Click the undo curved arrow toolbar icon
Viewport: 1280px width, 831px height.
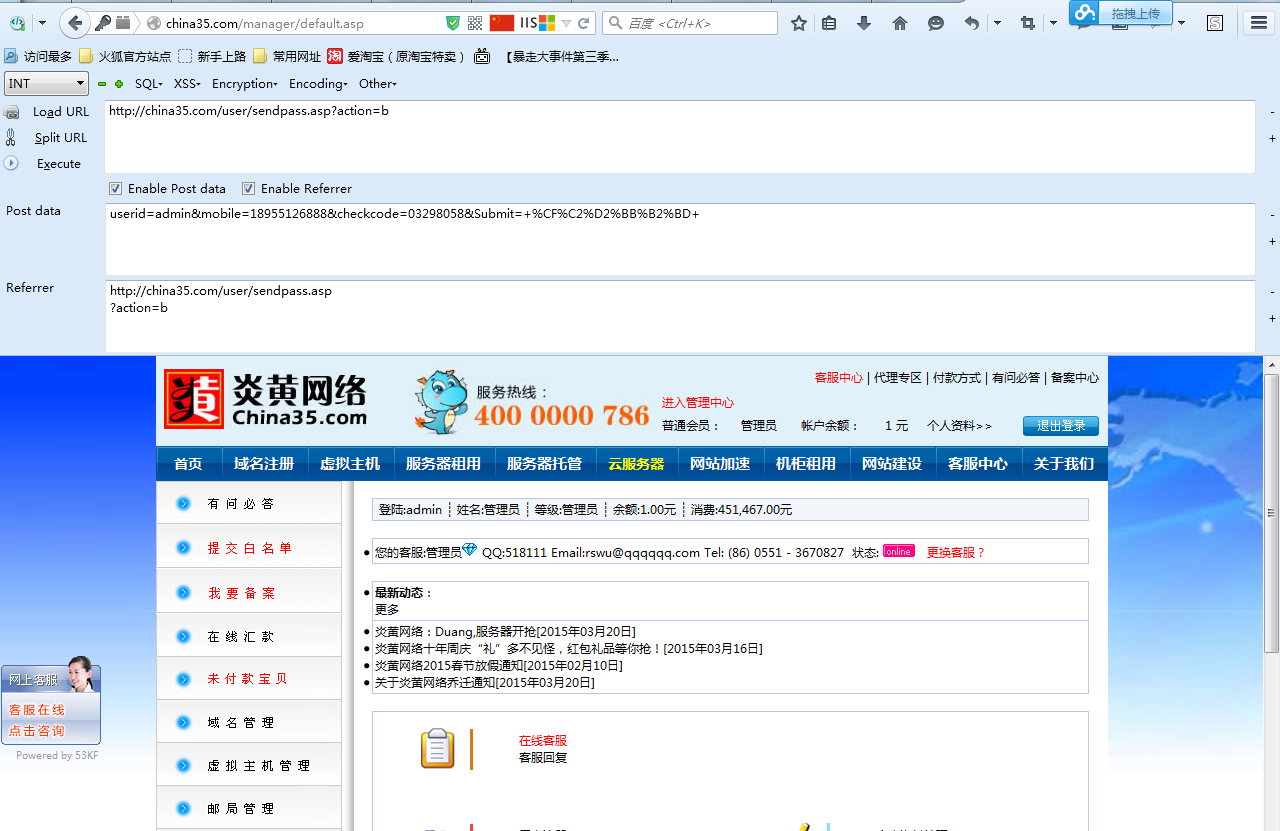[x=972, y=23]
